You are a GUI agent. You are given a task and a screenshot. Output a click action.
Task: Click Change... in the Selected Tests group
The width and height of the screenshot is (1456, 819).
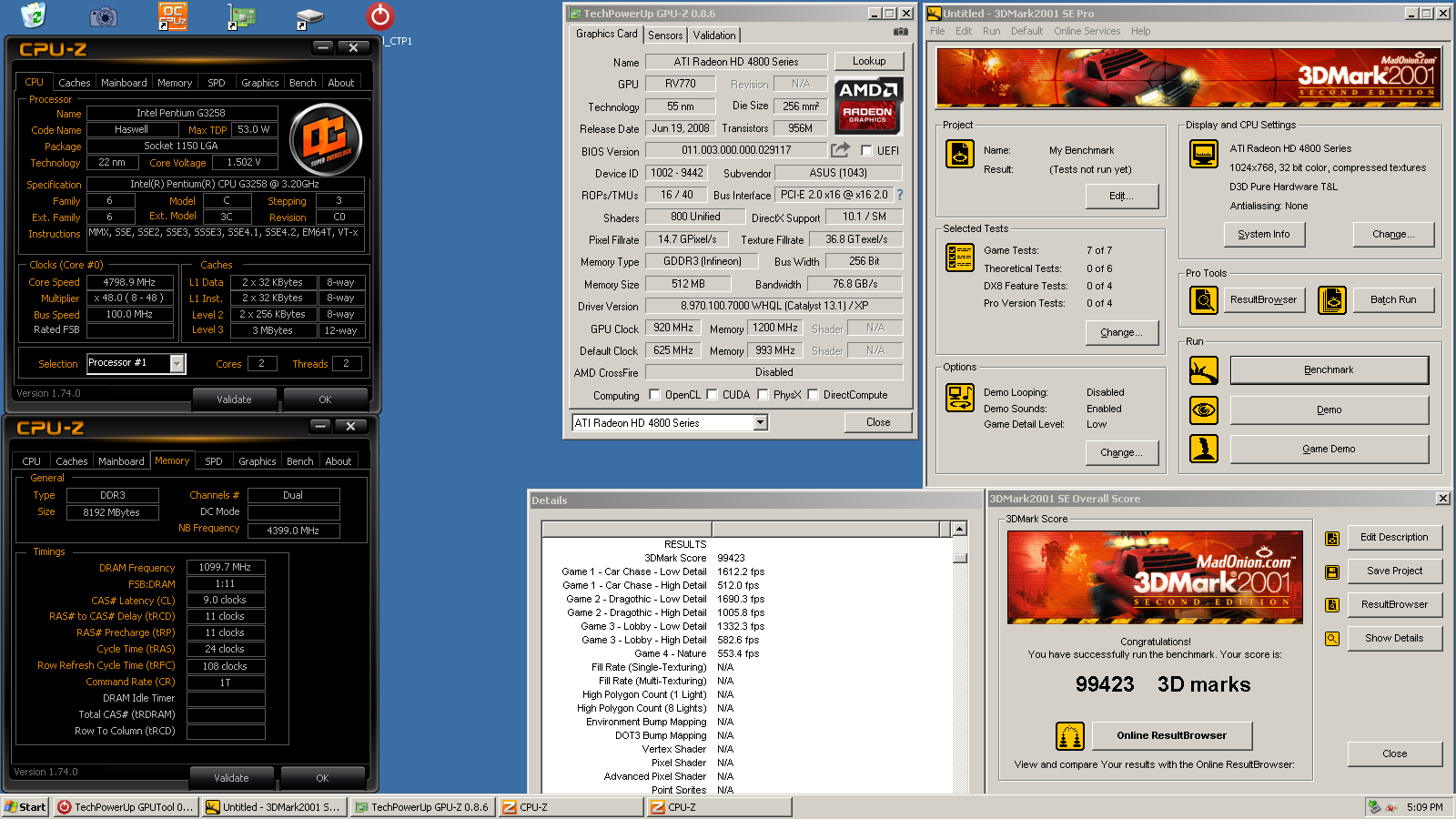pyautogui.click(x=1121, y=332)
